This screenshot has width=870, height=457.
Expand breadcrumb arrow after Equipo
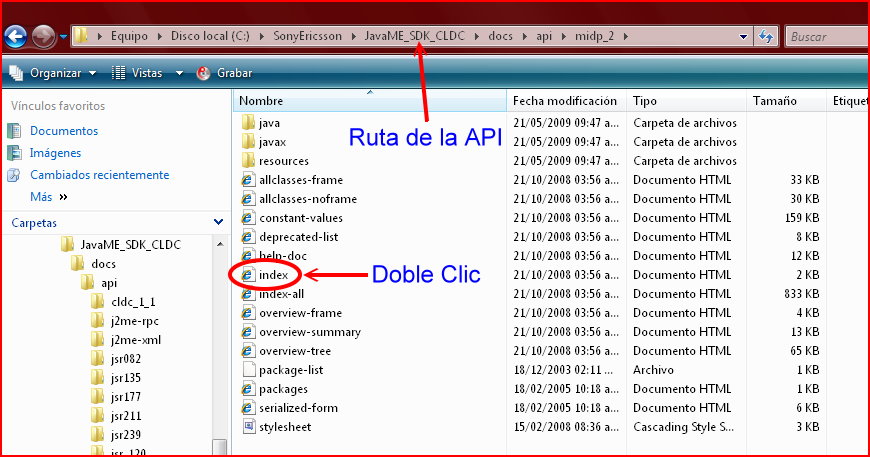click(x=160, y=37)
